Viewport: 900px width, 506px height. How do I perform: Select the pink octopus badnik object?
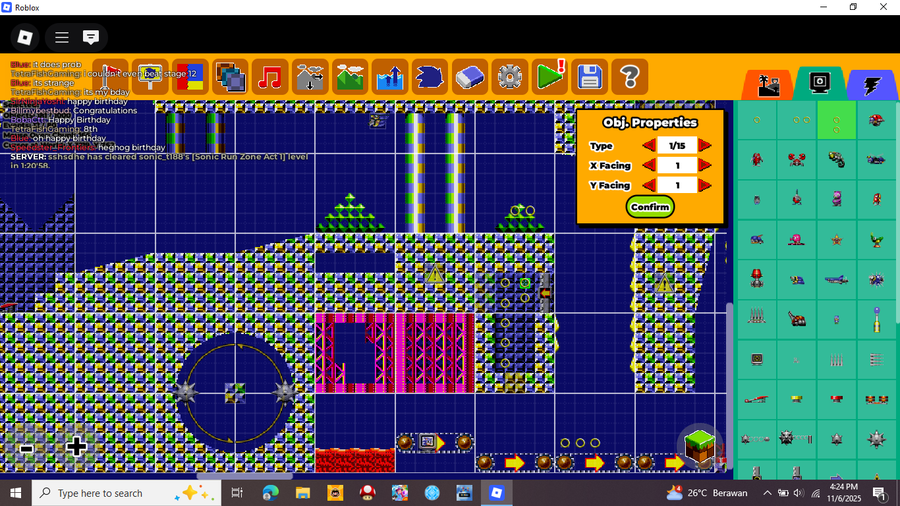pos(797,240)
